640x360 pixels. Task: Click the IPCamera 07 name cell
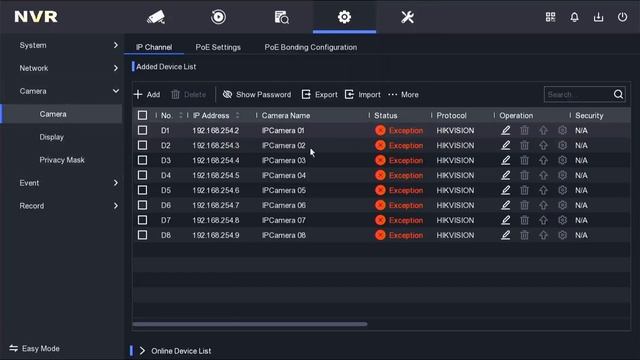pos(284,220)
